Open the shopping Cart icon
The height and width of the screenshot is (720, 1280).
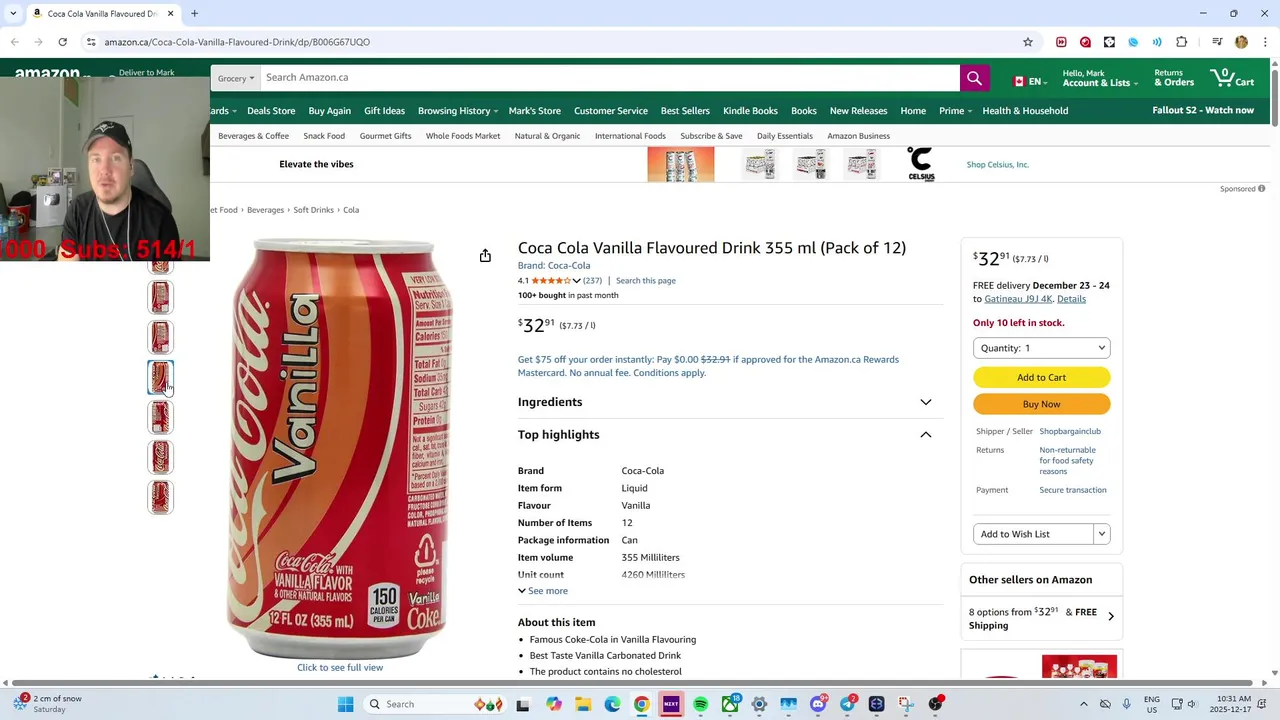[x=1231, y=78]
